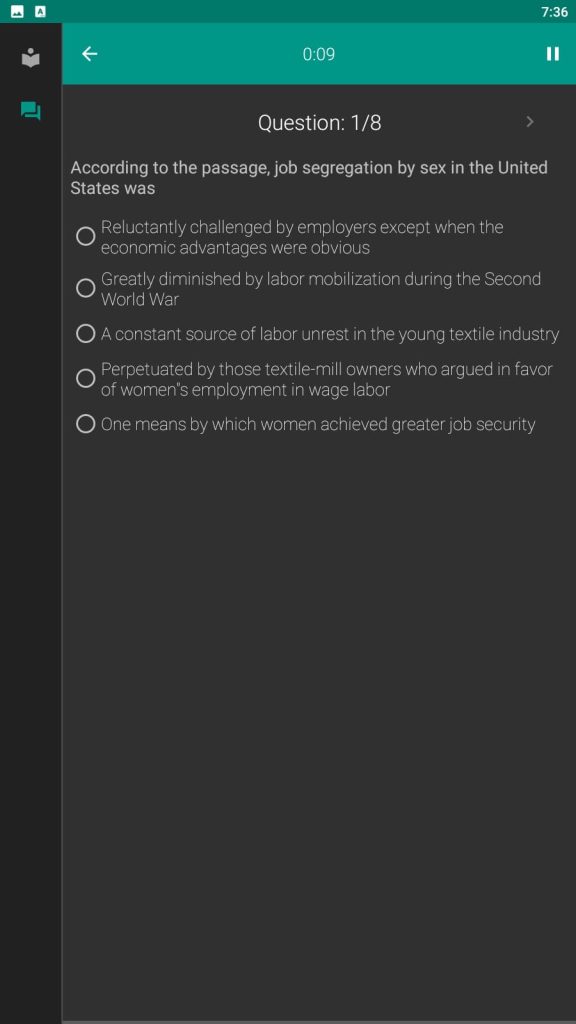Tap the 'A' keyboard icon in status bar
This screenshot has height=1024, width=576.
[x=40, y=12]
